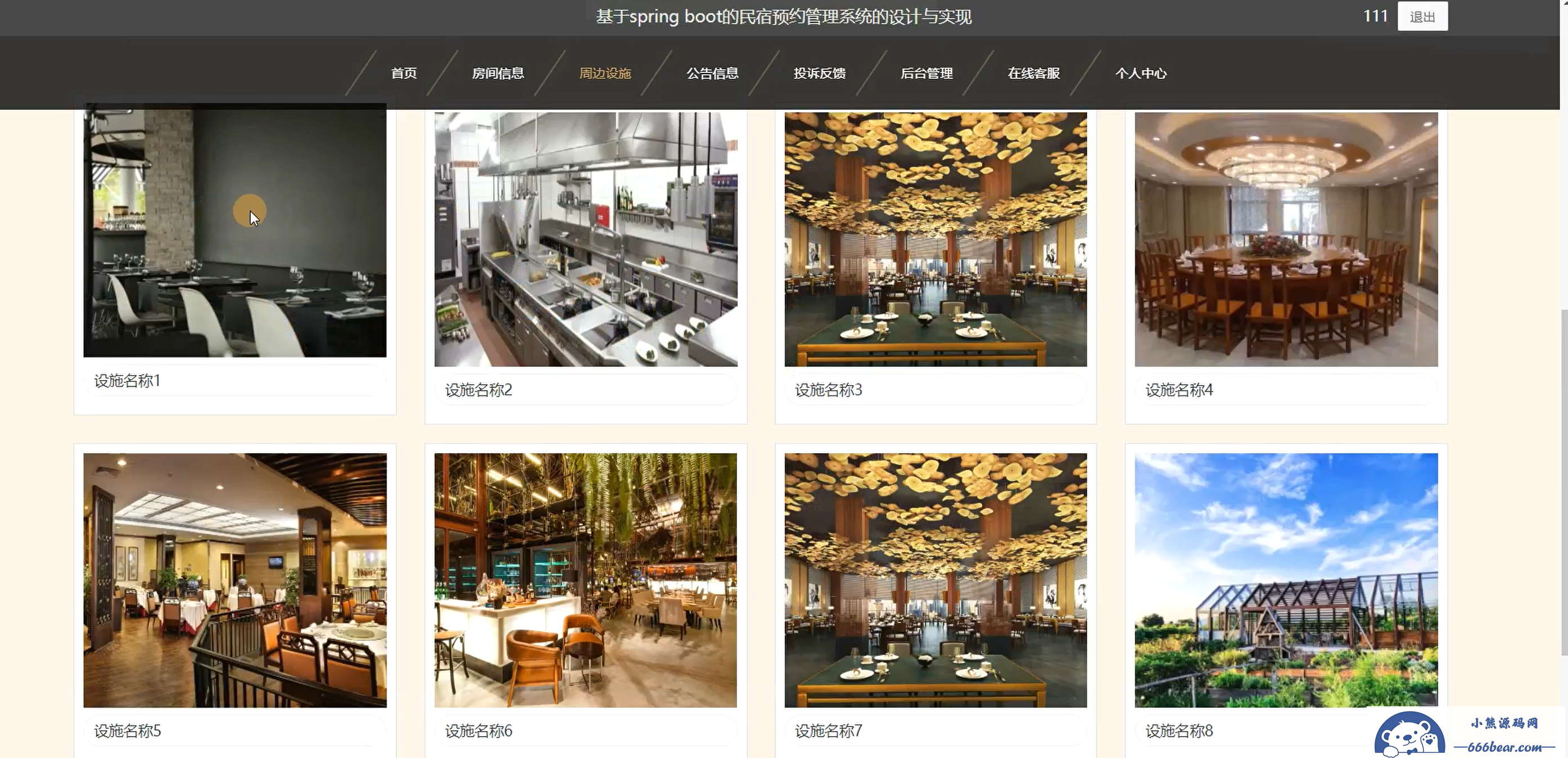Click the 设施名称2 title text
Image resolution: width=1568 pixels, height=758 pixels.
pyautogui.click(x=478, y=390)
